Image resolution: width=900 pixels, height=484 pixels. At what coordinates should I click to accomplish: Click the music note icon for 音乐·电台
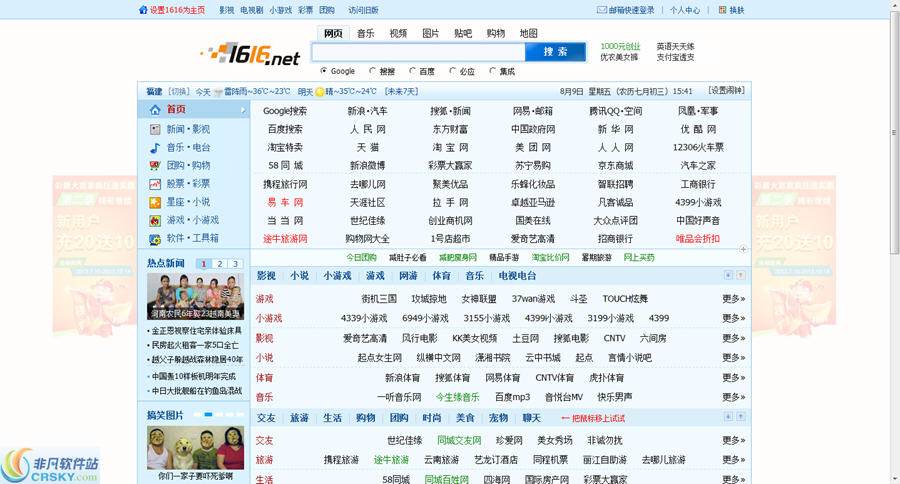(155, 148)
